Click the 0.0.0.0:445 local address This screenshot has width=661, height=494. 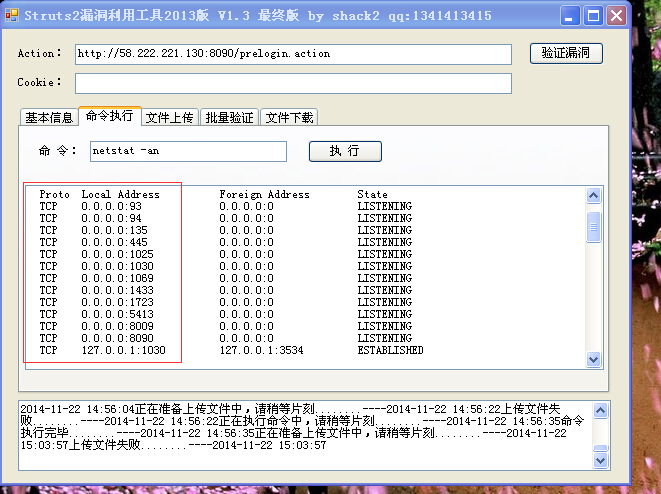[x=114, y=242]
